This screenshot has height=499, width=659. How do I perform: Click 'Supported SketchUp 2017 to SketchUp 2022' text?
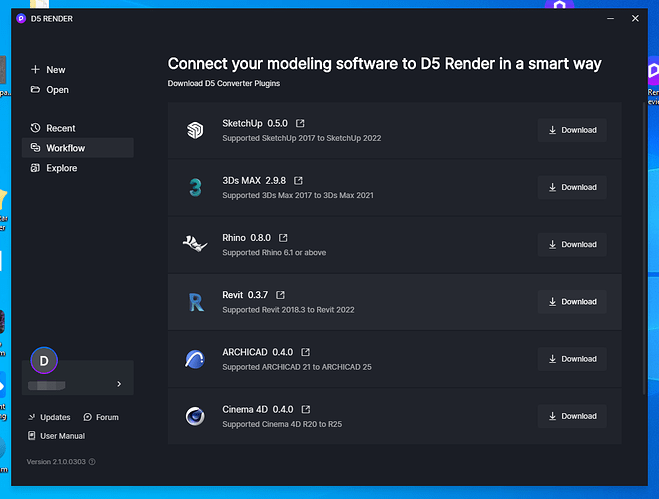click(x=302, y=138)
